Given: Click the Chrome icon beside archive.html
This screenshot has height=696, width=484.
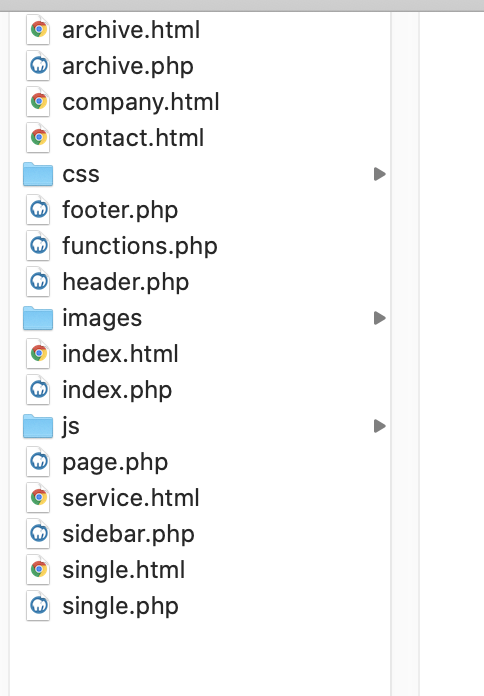Looking at the screenshot, I should tap(38, 30).
